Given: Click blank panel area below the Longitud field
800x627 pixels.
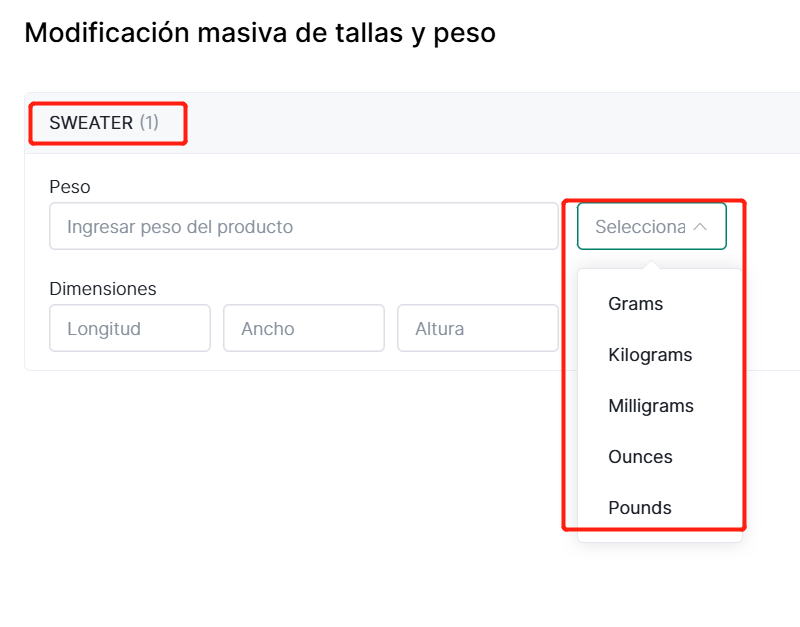Looking at the screenshot, I should pos(130,361).
